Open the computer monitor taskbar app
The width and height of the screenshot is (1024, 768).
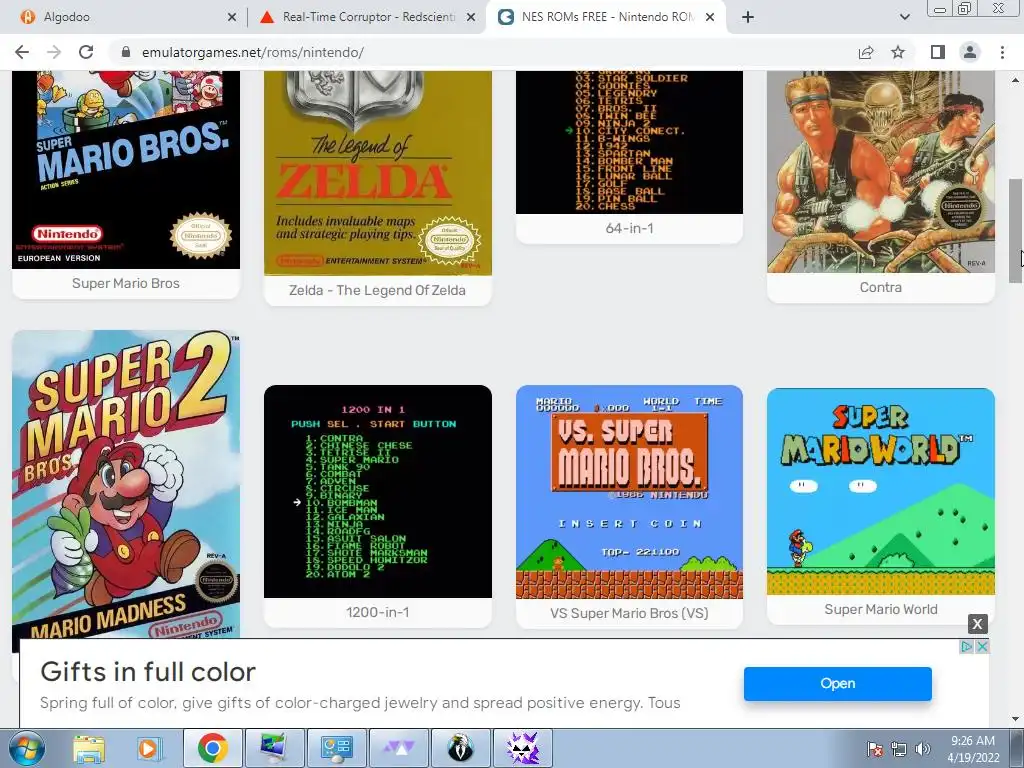click(x=274, y=748)
